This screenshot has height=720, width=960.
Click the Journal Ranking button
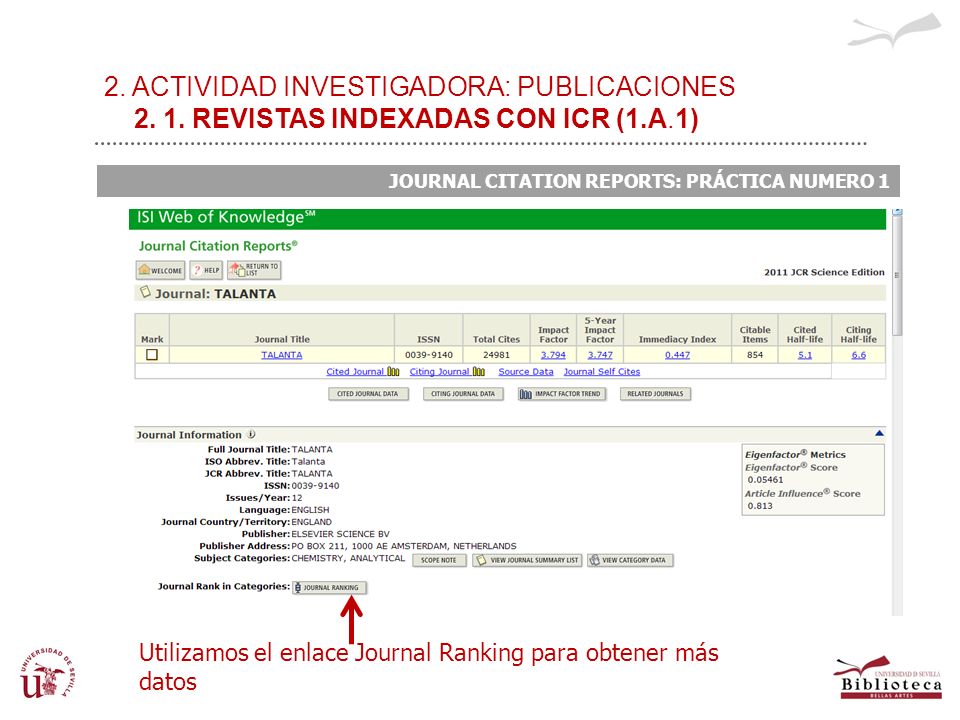tap(329, 588)
